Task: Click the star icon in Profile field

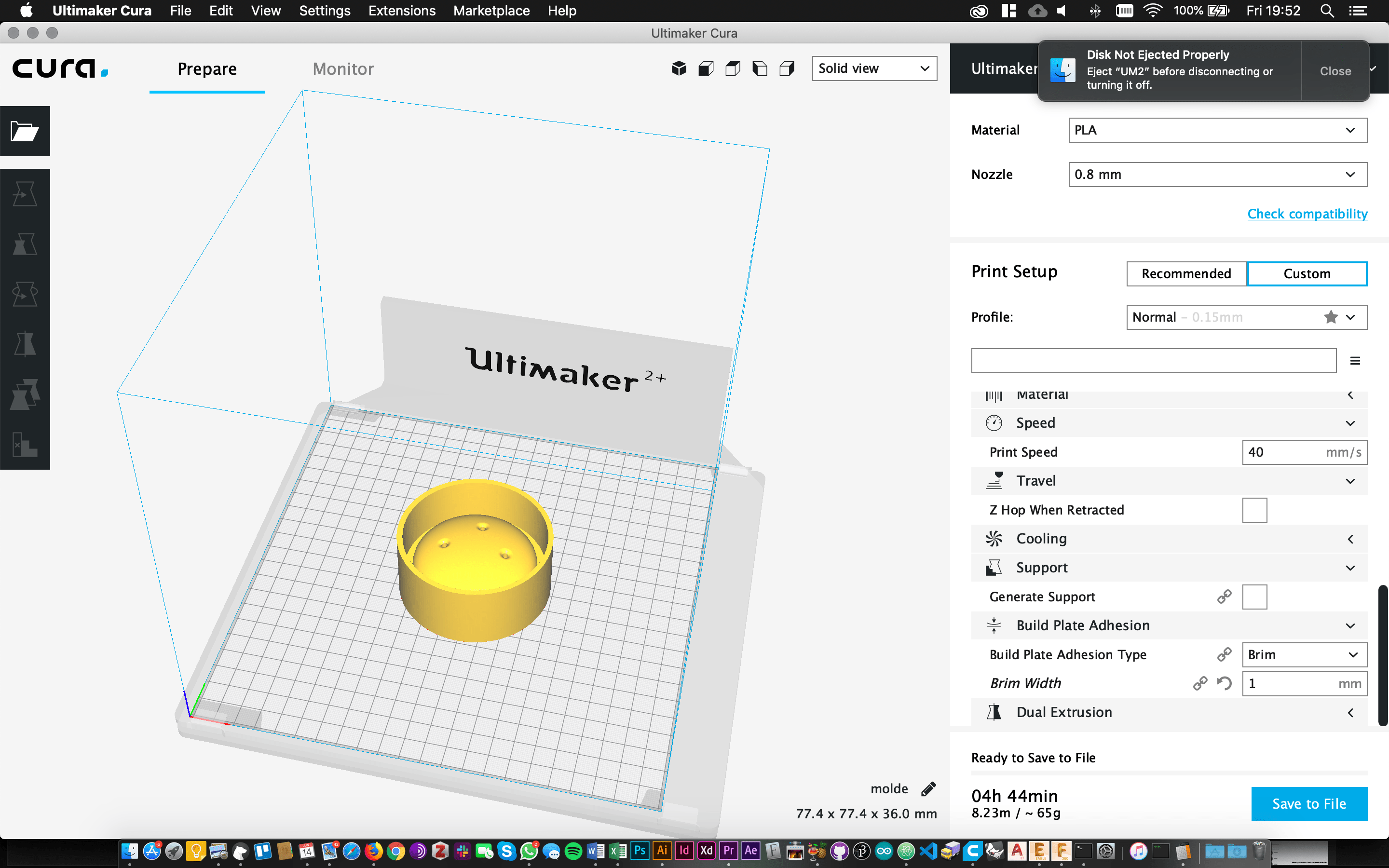Action: click(x=1331, y=317)
